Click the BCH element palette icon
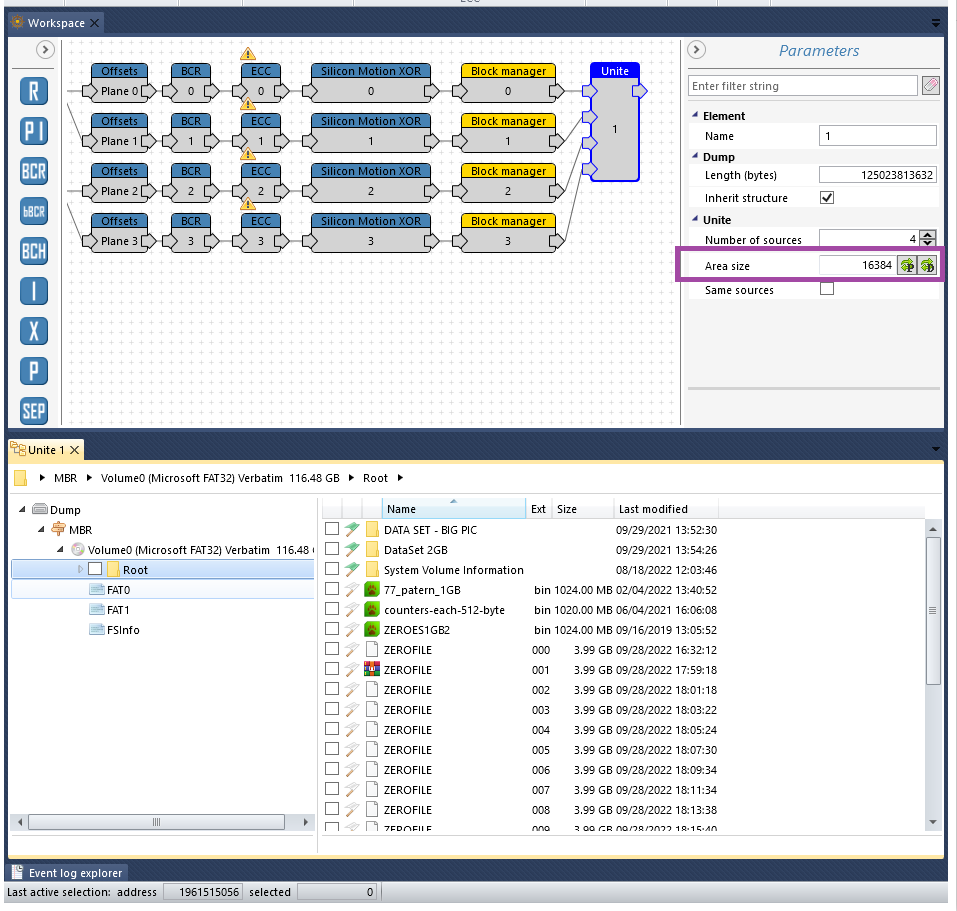Viewport: 957px width, 911px height. point(34,251)
